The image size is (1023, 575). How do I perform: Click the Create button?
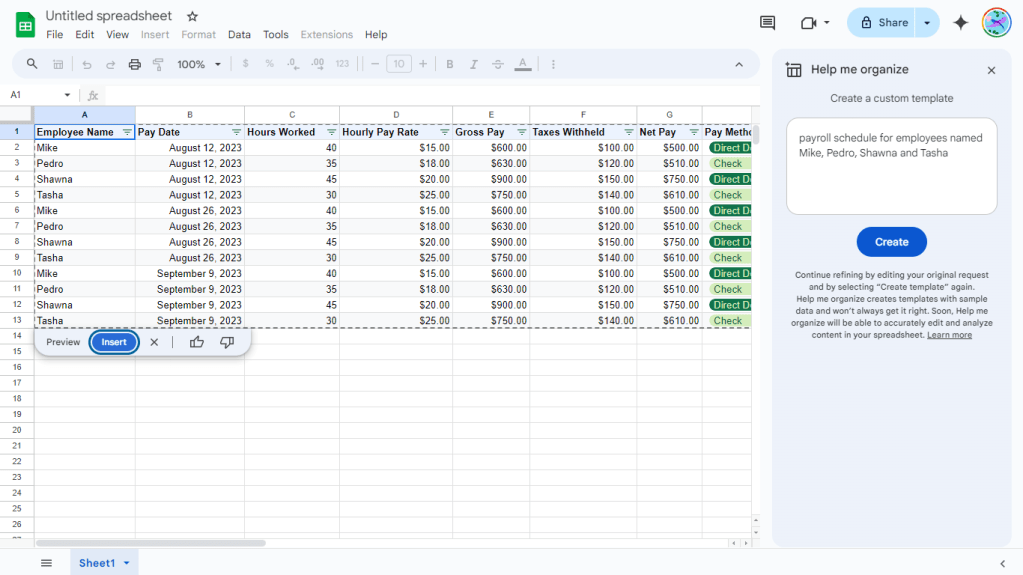(891, 241)
